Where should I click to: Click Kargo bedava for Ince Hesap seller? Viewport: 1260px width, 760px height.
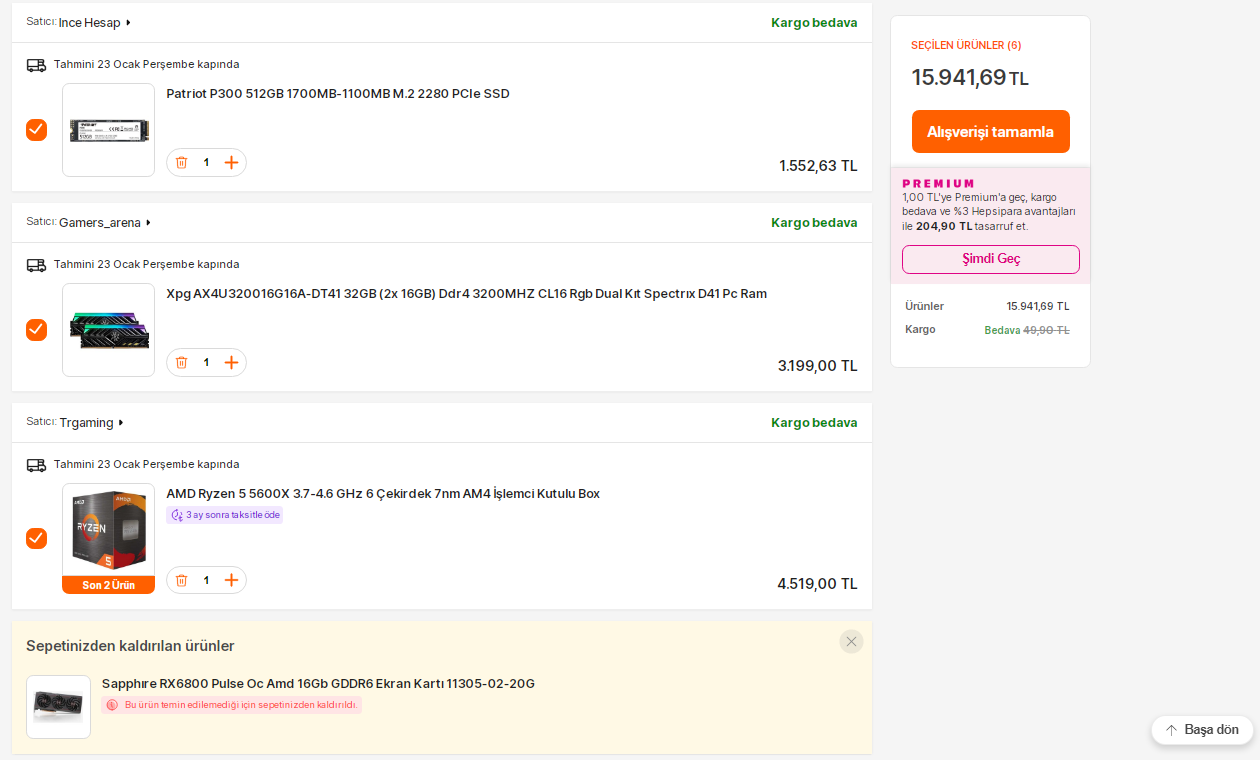point(814,23)
